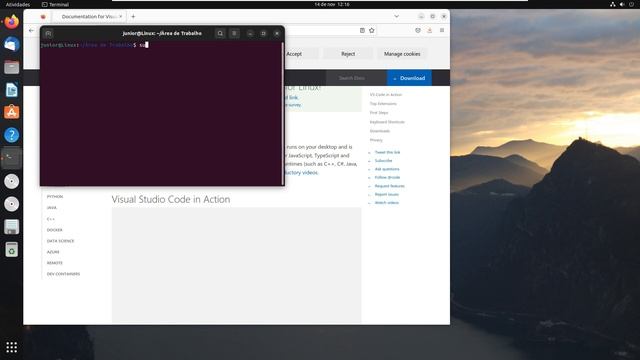Jump to Privacy section link
The width and height of the screenshot is (640, 360).
tap(376, 140)
